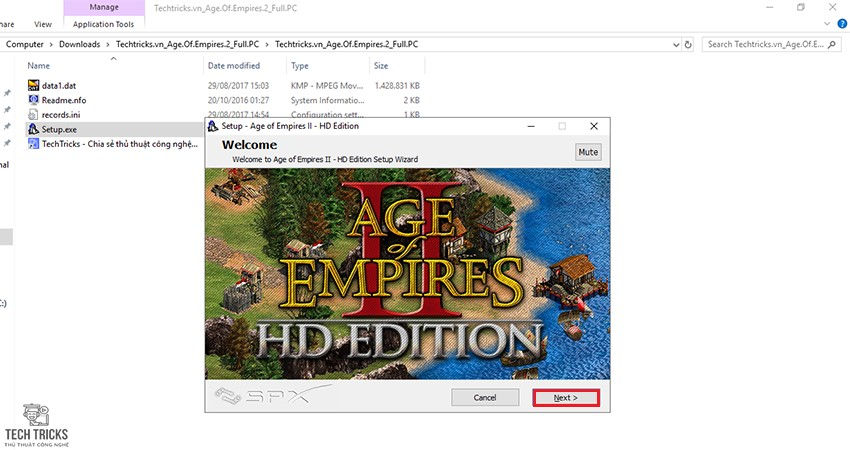The image size is (850, 450).
Task: Select the 'TechTricks - Chia sẻ thủ thuật' file name
Action: point(120,144)
